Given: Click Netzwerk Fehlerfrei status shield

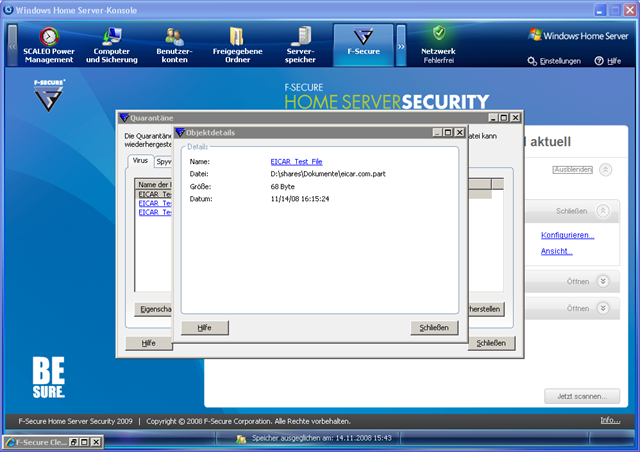Looking at the screenshot, I should [439, 32].
